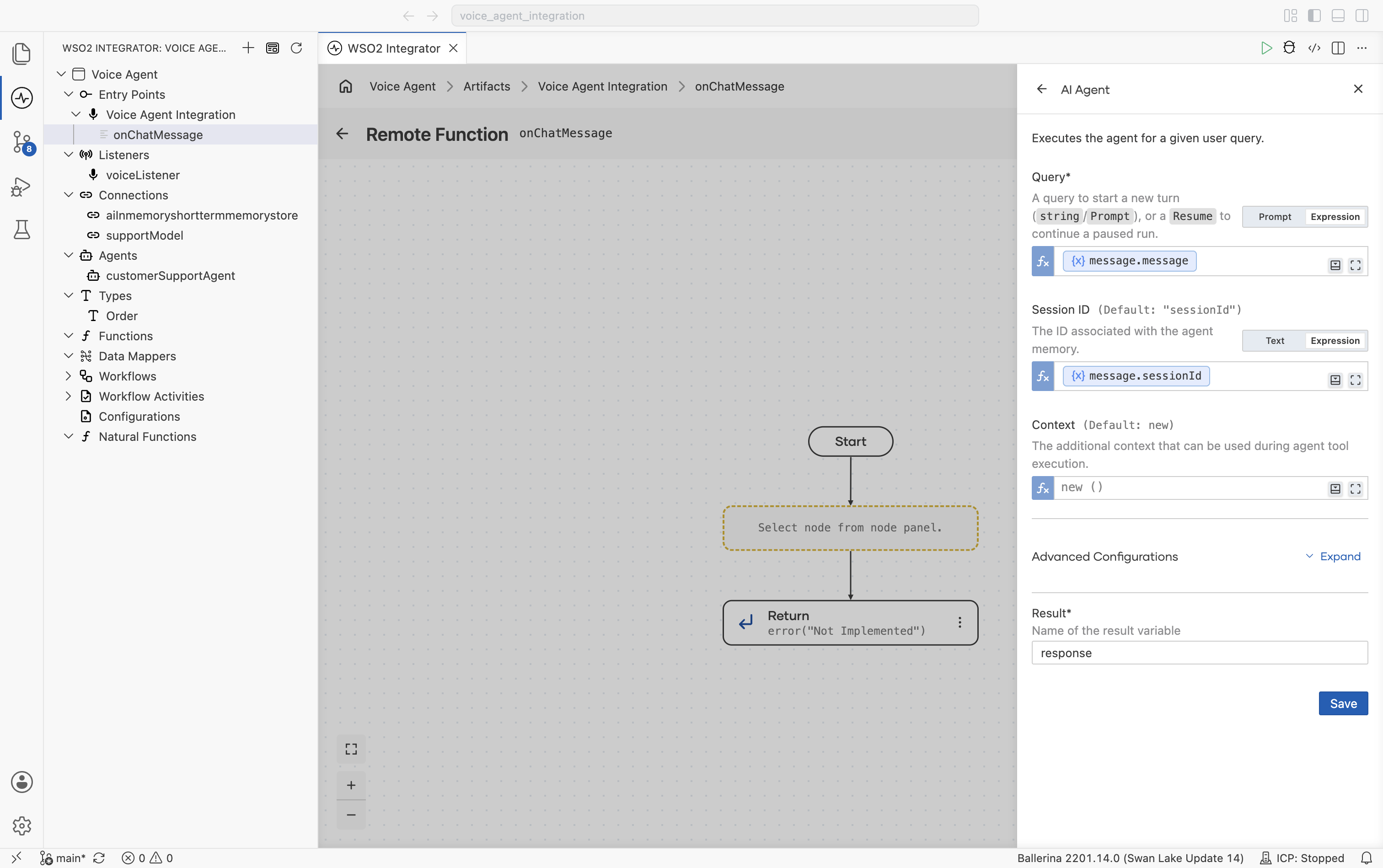
Task: Switch Session ID mode to Expression
Action: pos(1335,340)
